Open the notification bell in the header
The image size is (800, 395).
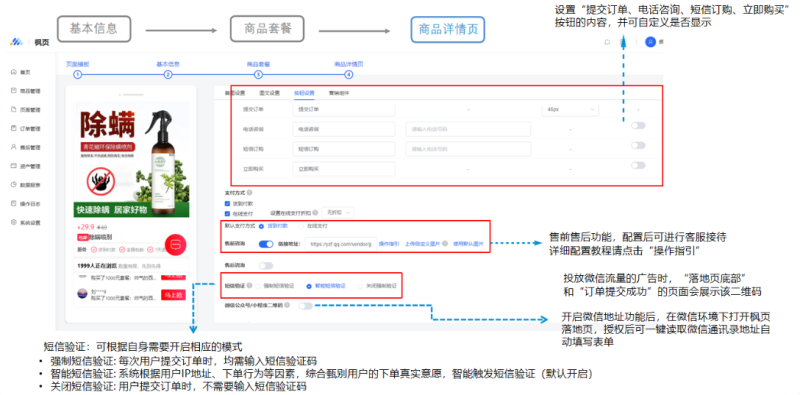(607, 42)
